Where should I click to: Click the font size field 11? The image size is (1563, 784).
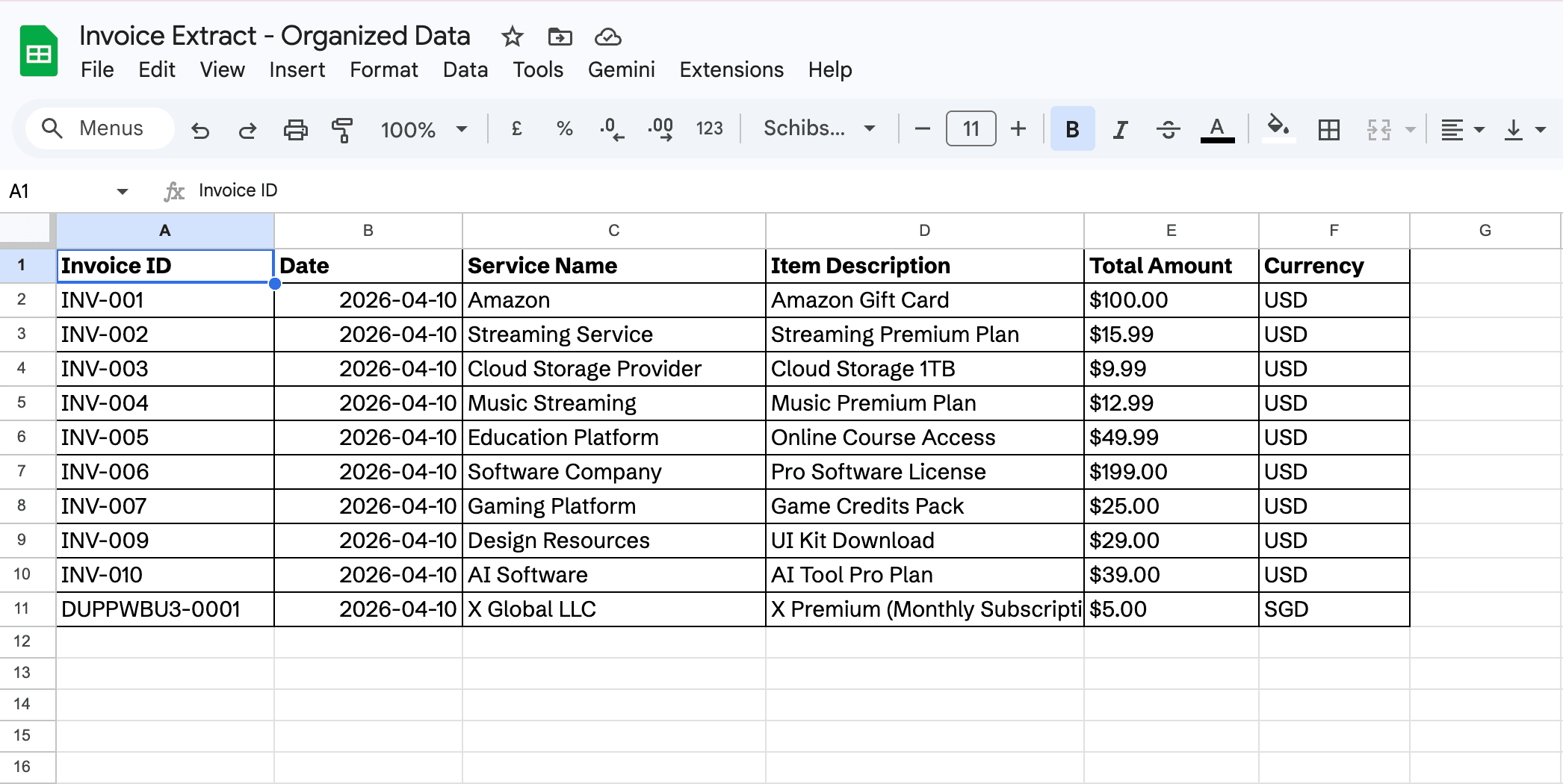pos(971,129)
